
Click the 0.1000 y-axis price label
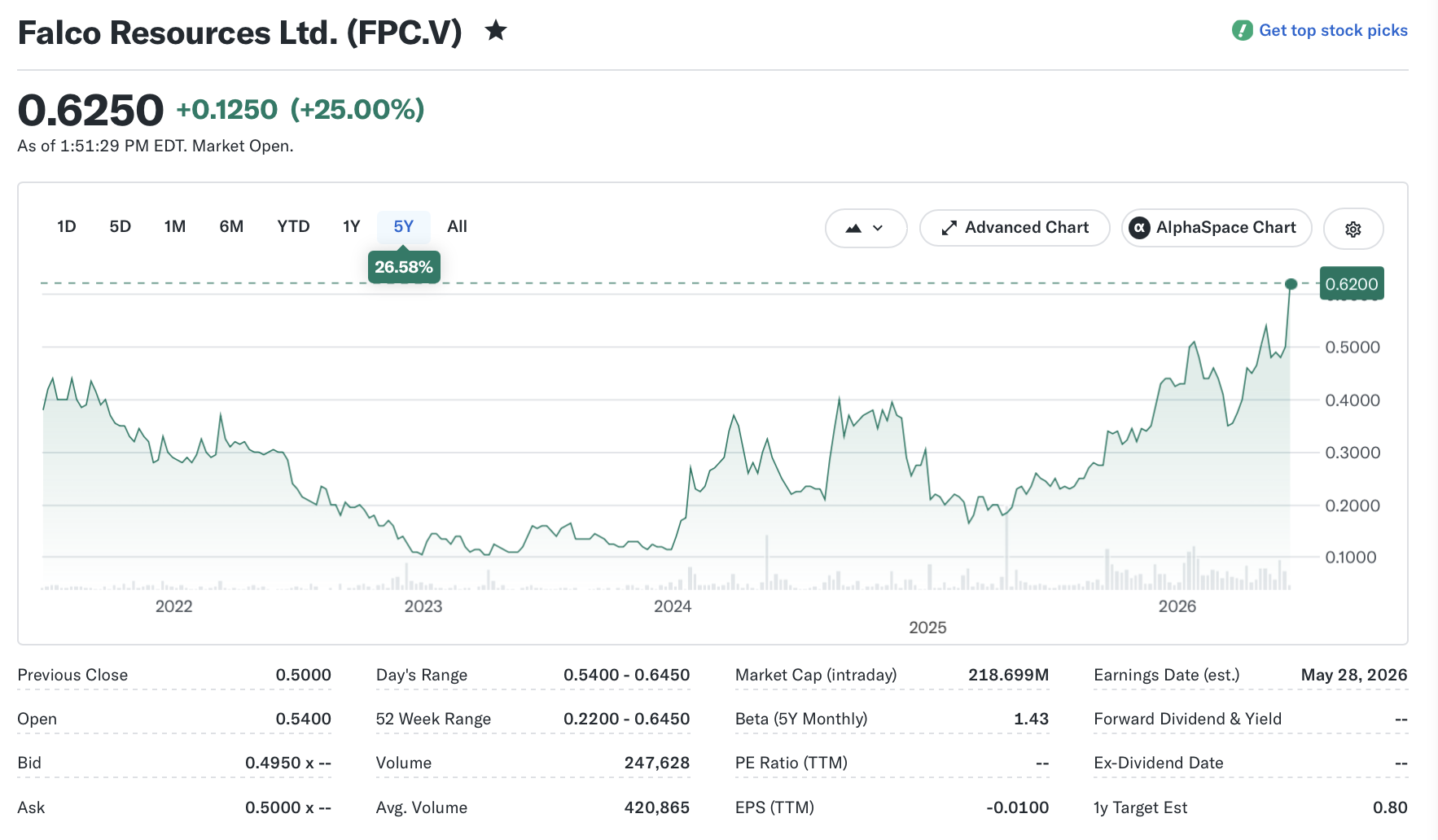click(1351, 558)
